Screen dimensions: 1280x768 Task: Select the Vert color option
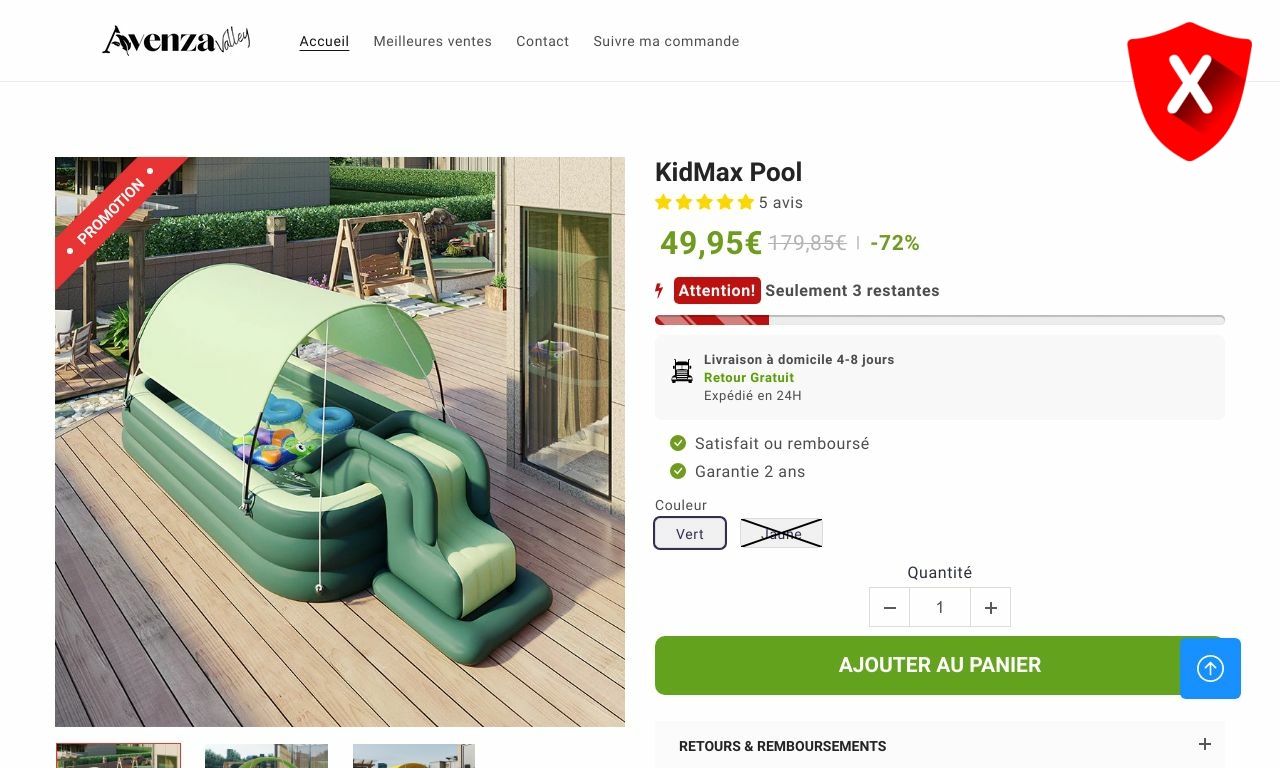pos(690,533)
